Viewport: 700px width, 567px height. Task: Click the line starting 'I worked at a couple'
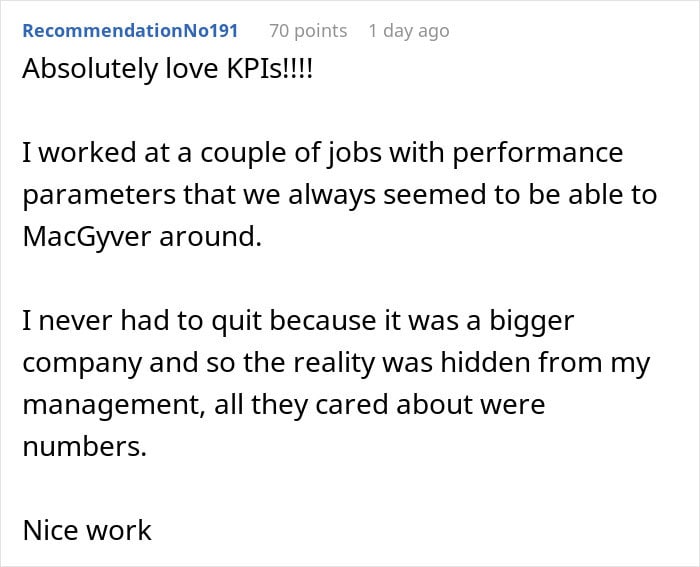322,153
